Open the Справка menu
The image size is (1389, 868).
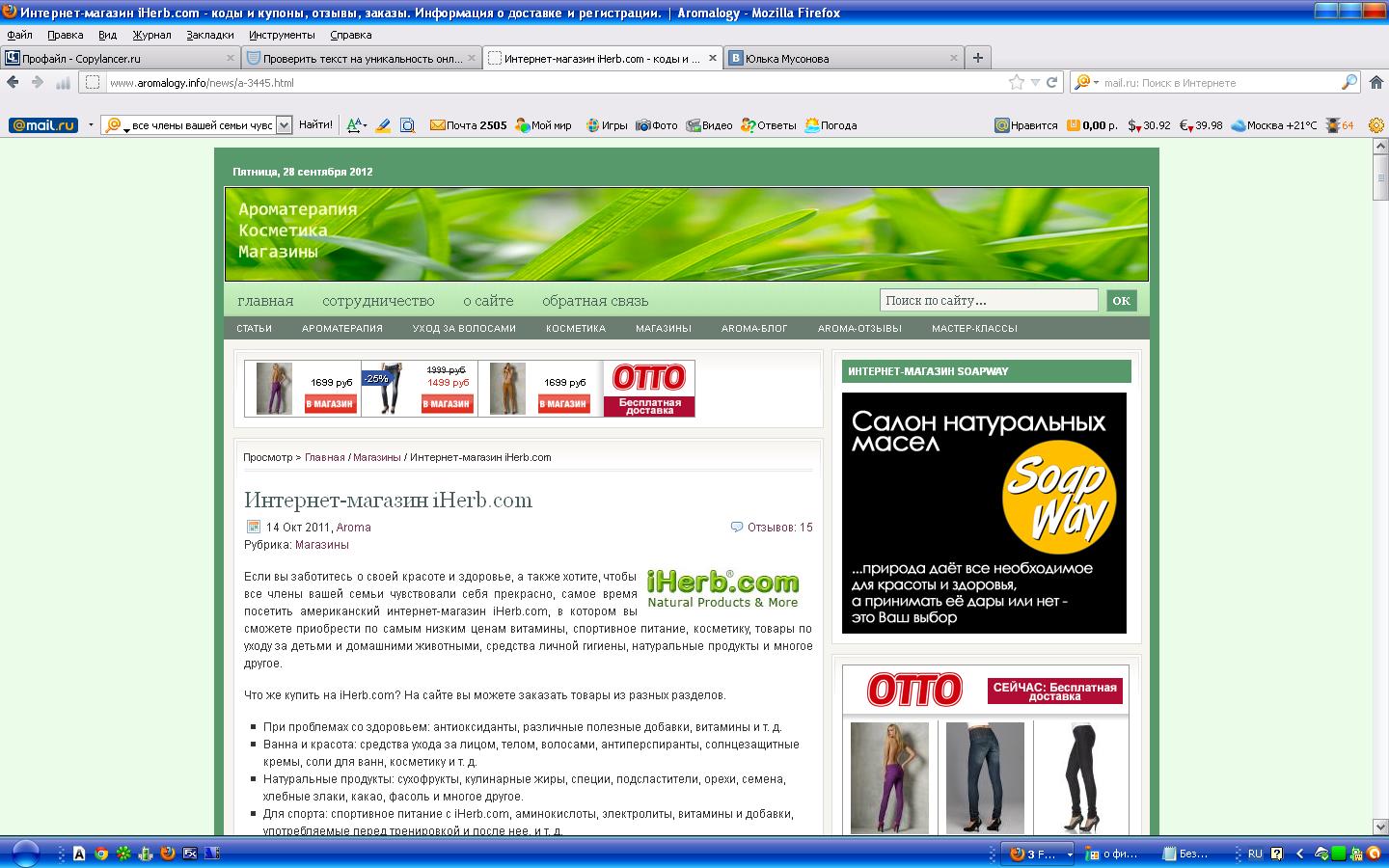point(350,35)
